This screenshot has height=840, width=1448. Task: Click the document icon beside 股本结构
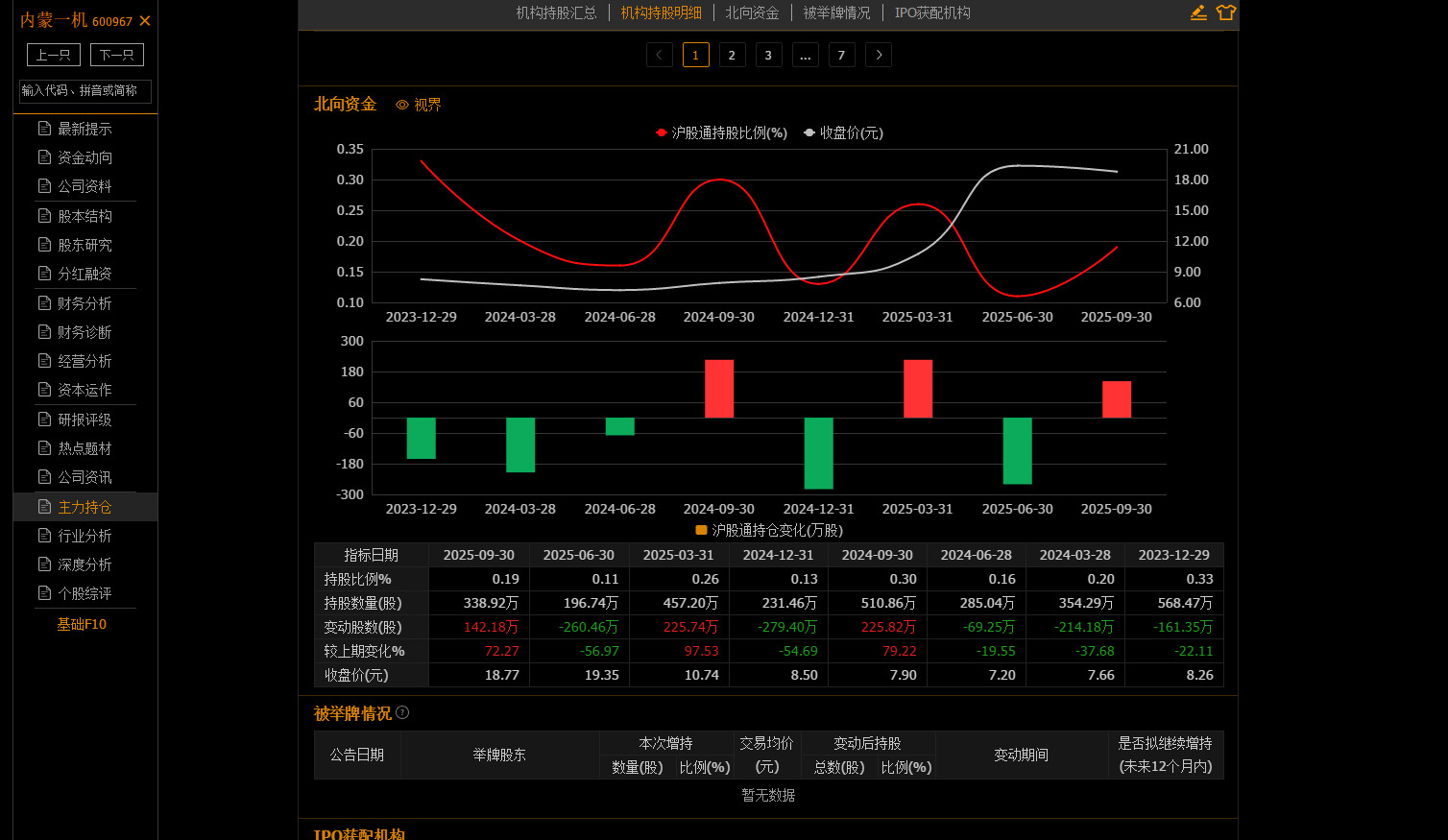44,215
